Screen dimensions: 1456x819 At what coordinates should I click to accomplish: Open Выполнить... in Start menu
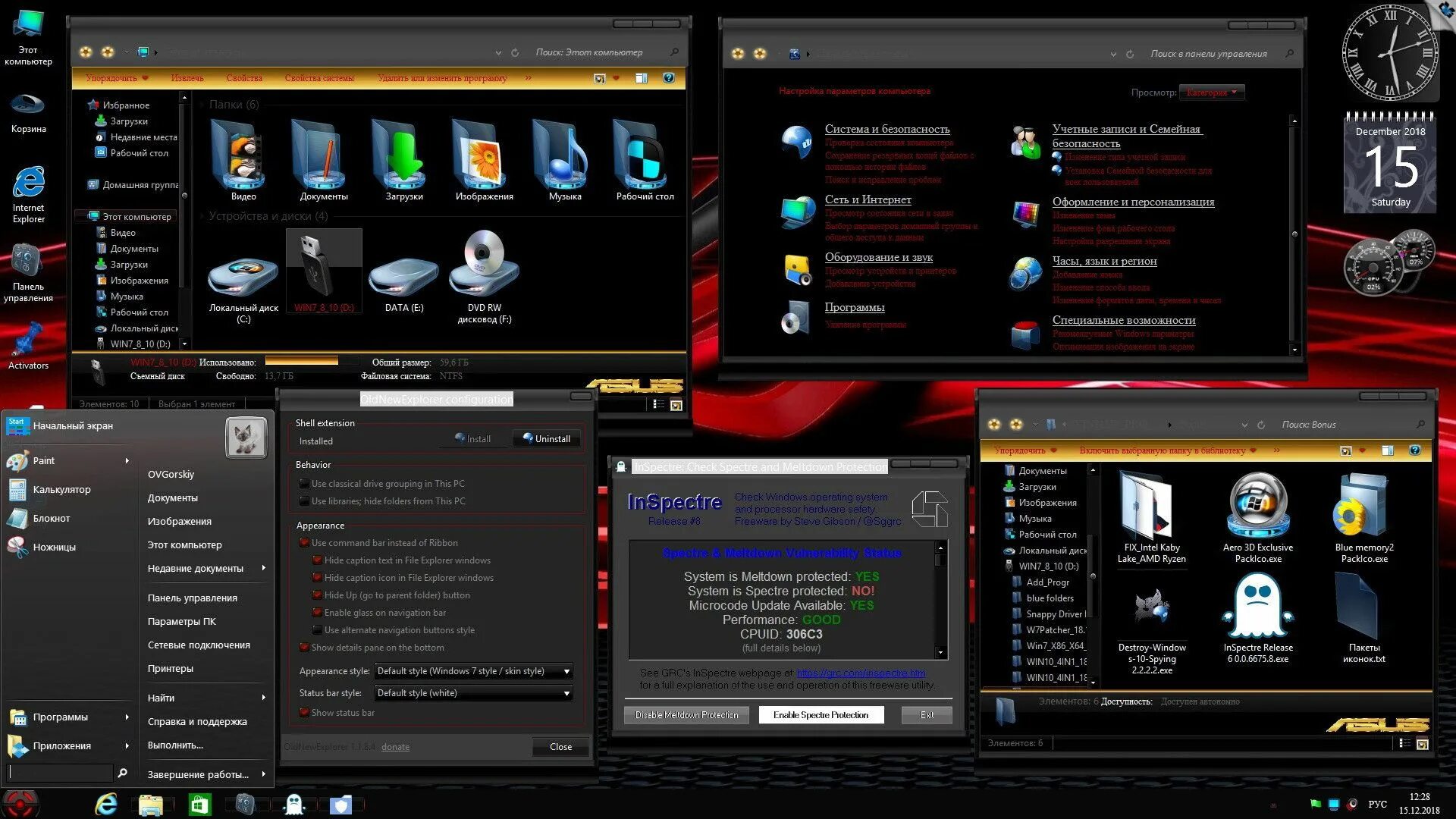click(175, 745)
